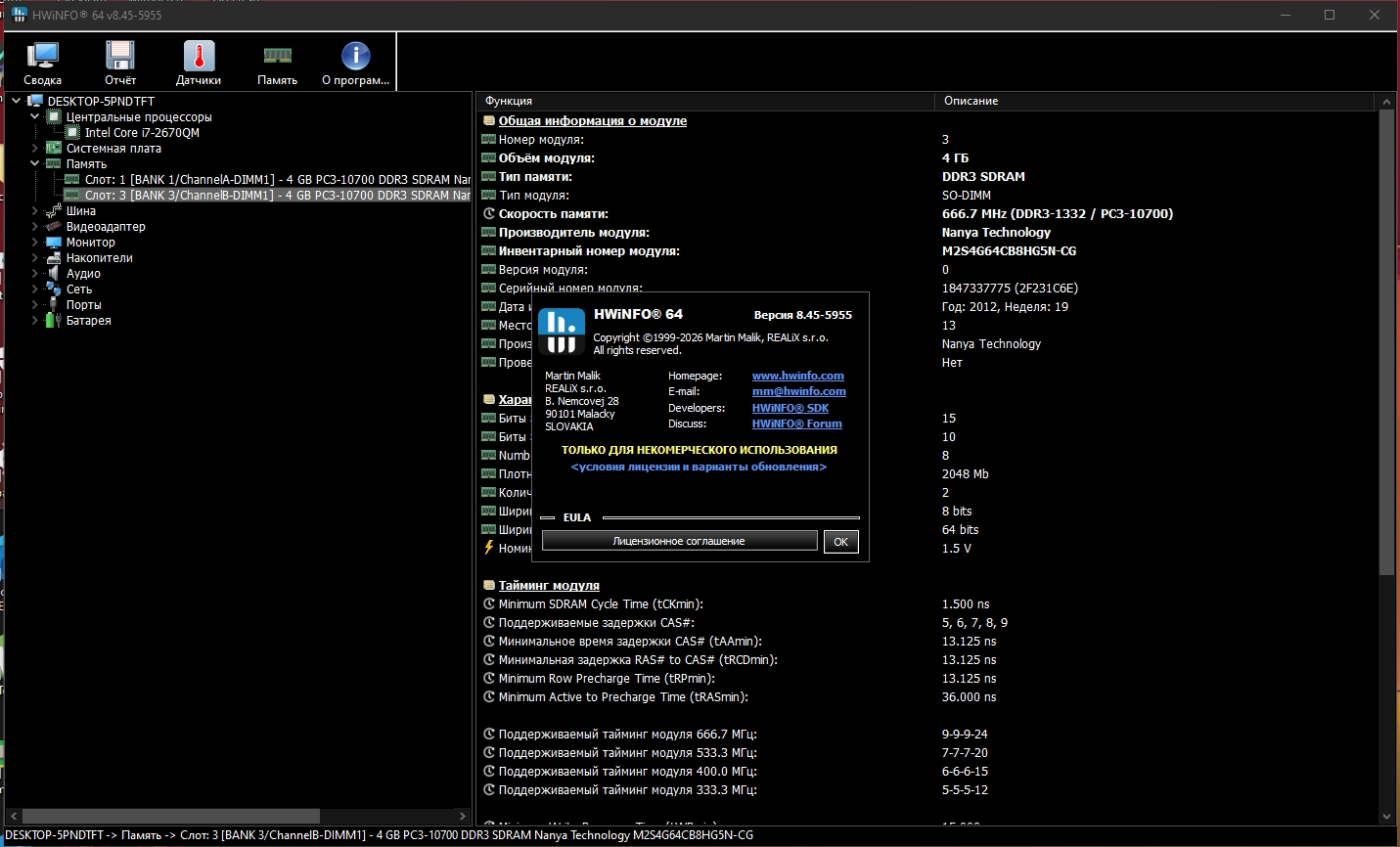
Task: Click the Память memory toolbar icon
Action: coord(277,63)
